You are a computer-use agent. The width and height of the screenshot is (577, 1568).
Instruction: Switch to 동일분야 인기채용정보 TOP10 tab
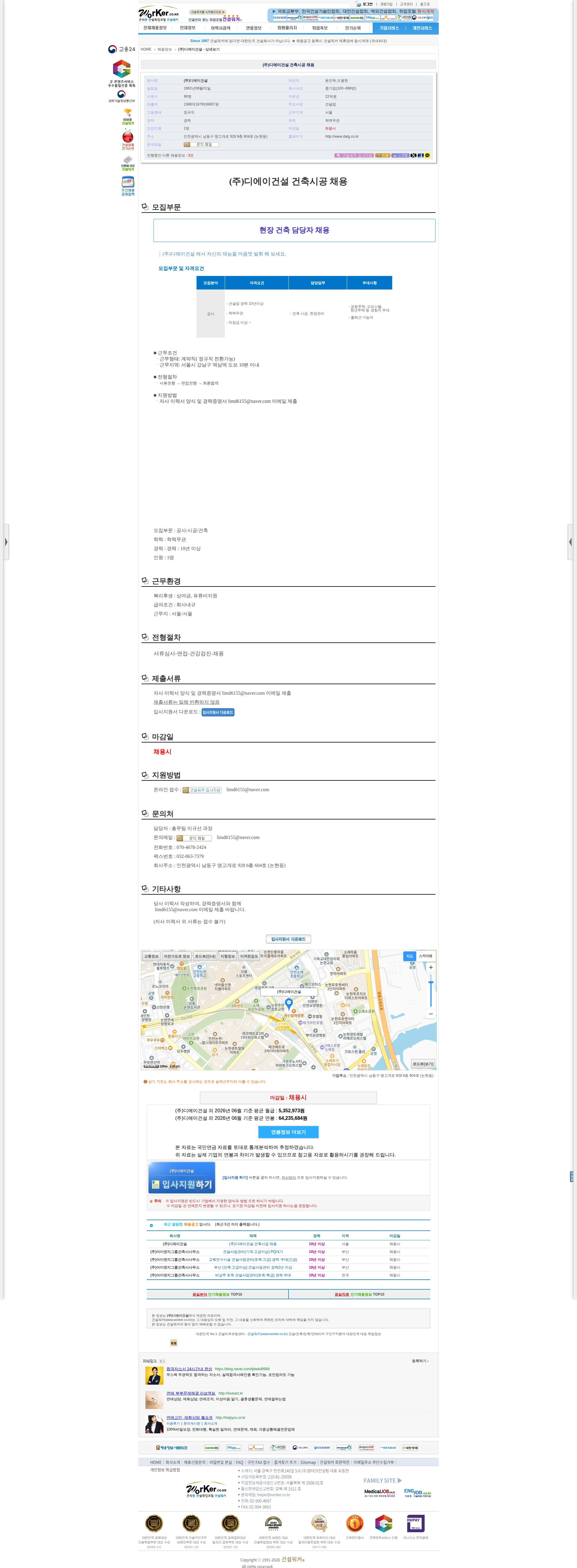[x=217, y=1294]
